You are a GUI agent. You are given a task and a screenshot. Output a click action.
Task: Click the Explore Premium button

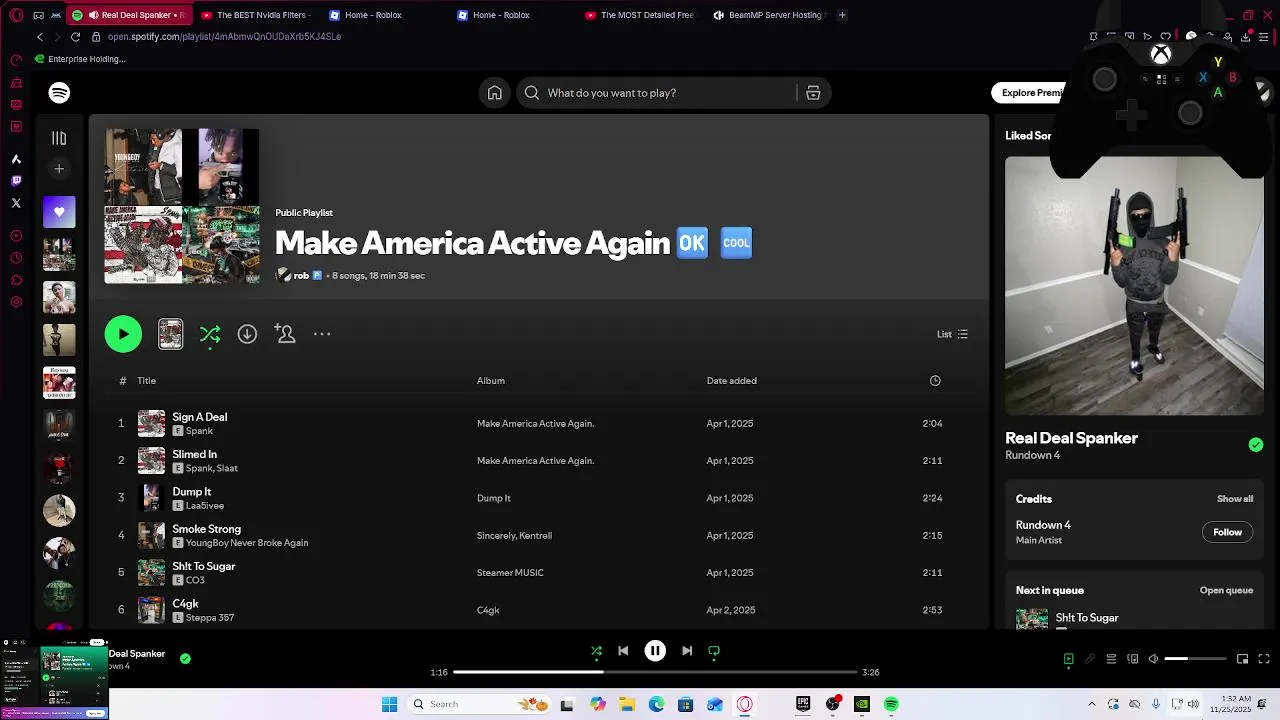(1030, 93)
